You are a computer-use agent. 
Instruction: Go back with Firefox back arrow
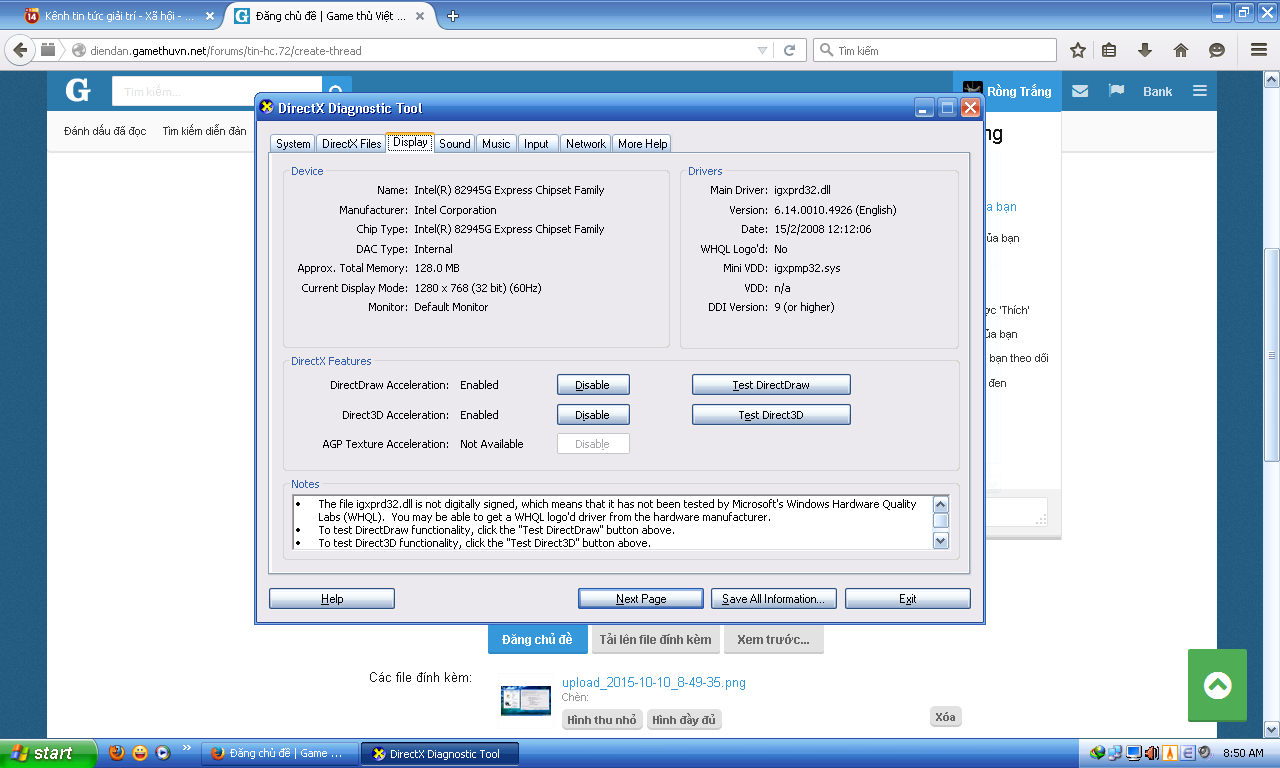(20, 50)
